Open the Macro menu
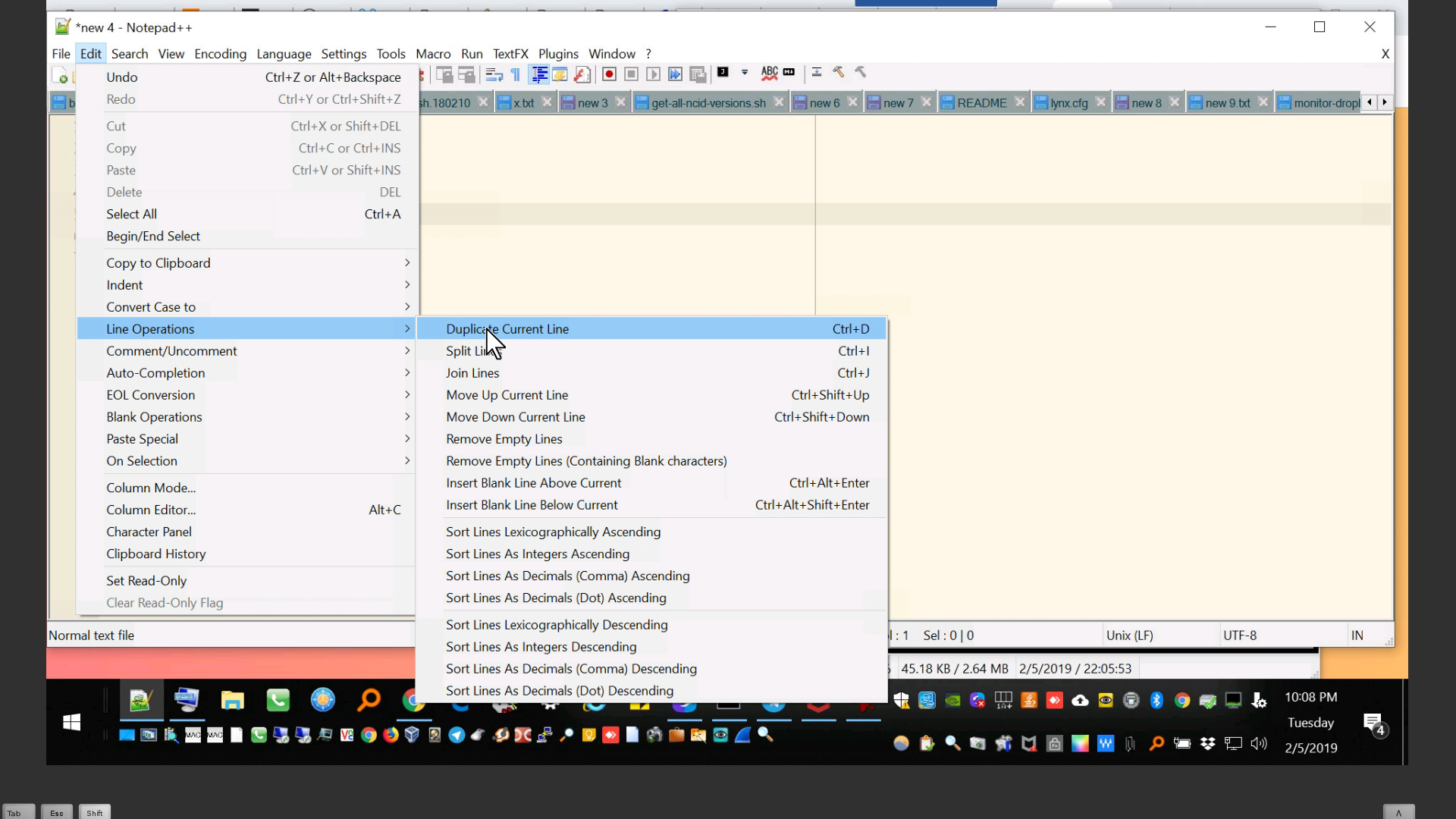 [433, 54]
